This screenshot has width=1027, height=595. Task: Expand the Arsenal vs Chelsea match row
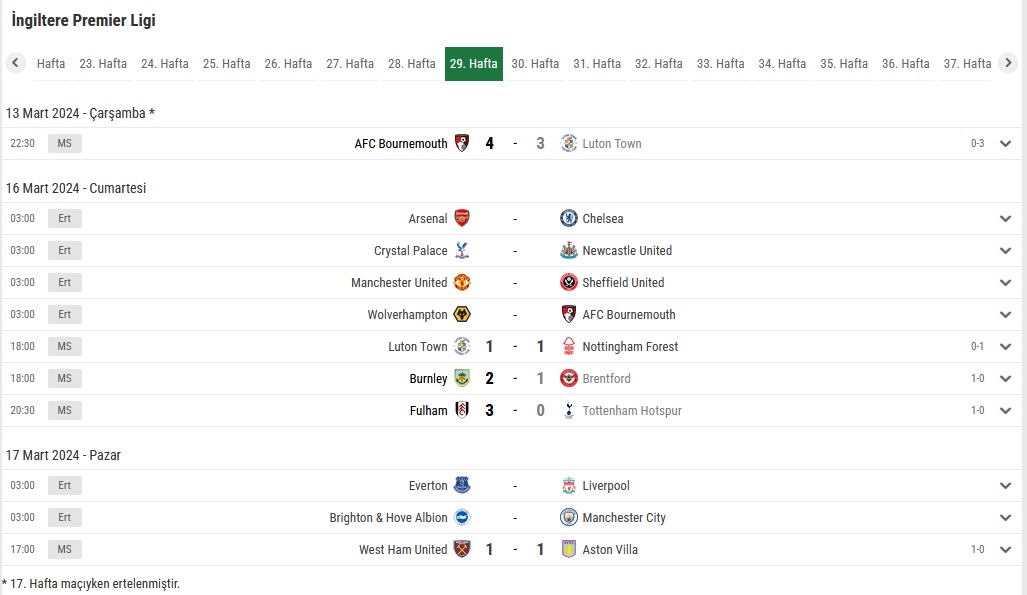click(x=1005, y=218)
